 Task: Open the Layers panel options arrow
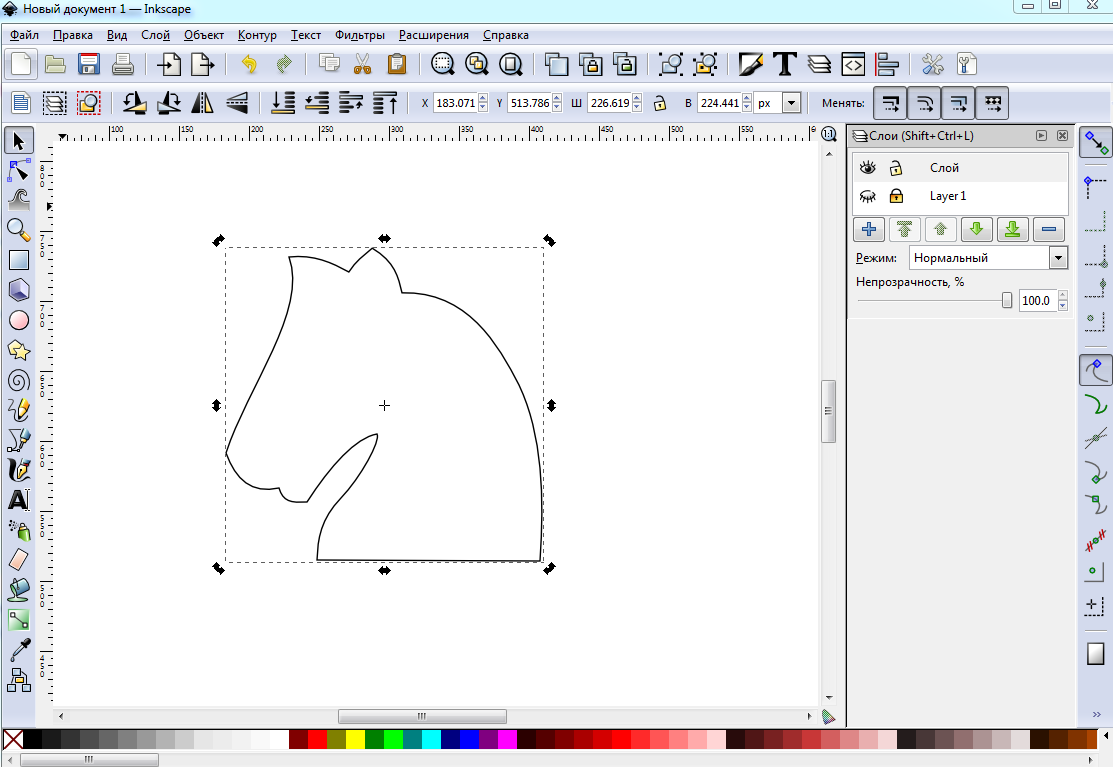(1041, 136)
